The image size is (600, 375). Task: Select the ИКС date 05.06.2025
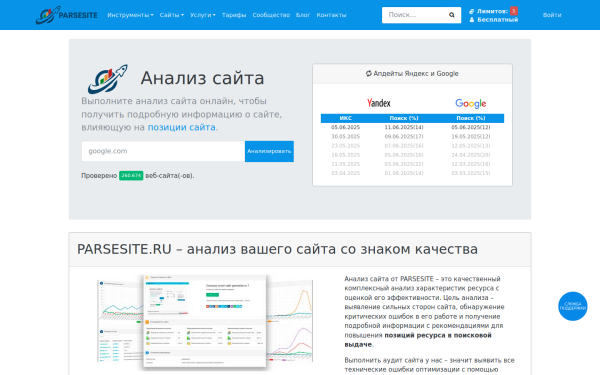(346, 127)
